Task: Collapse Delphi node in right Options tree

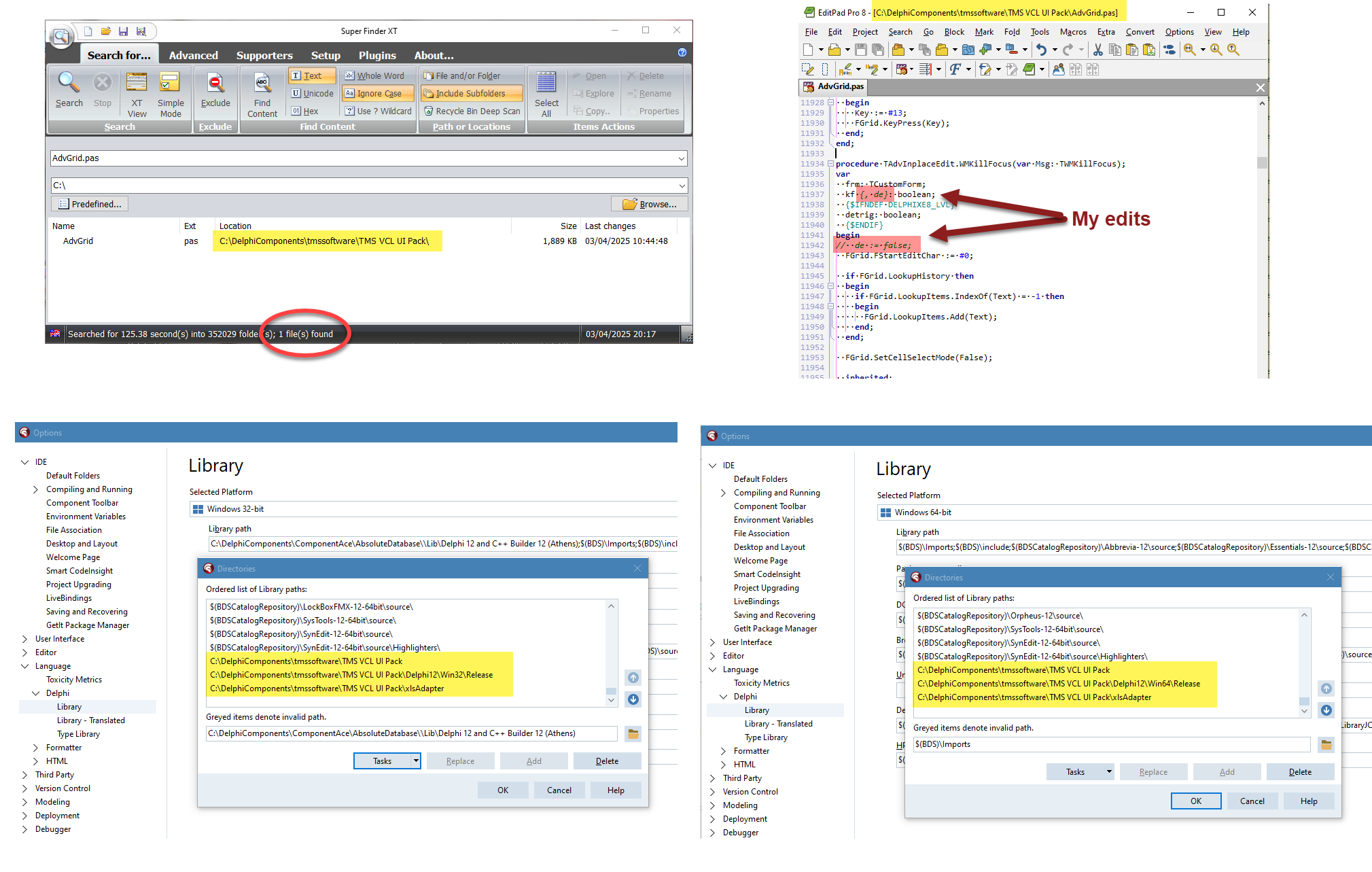Action: [723, 697]
